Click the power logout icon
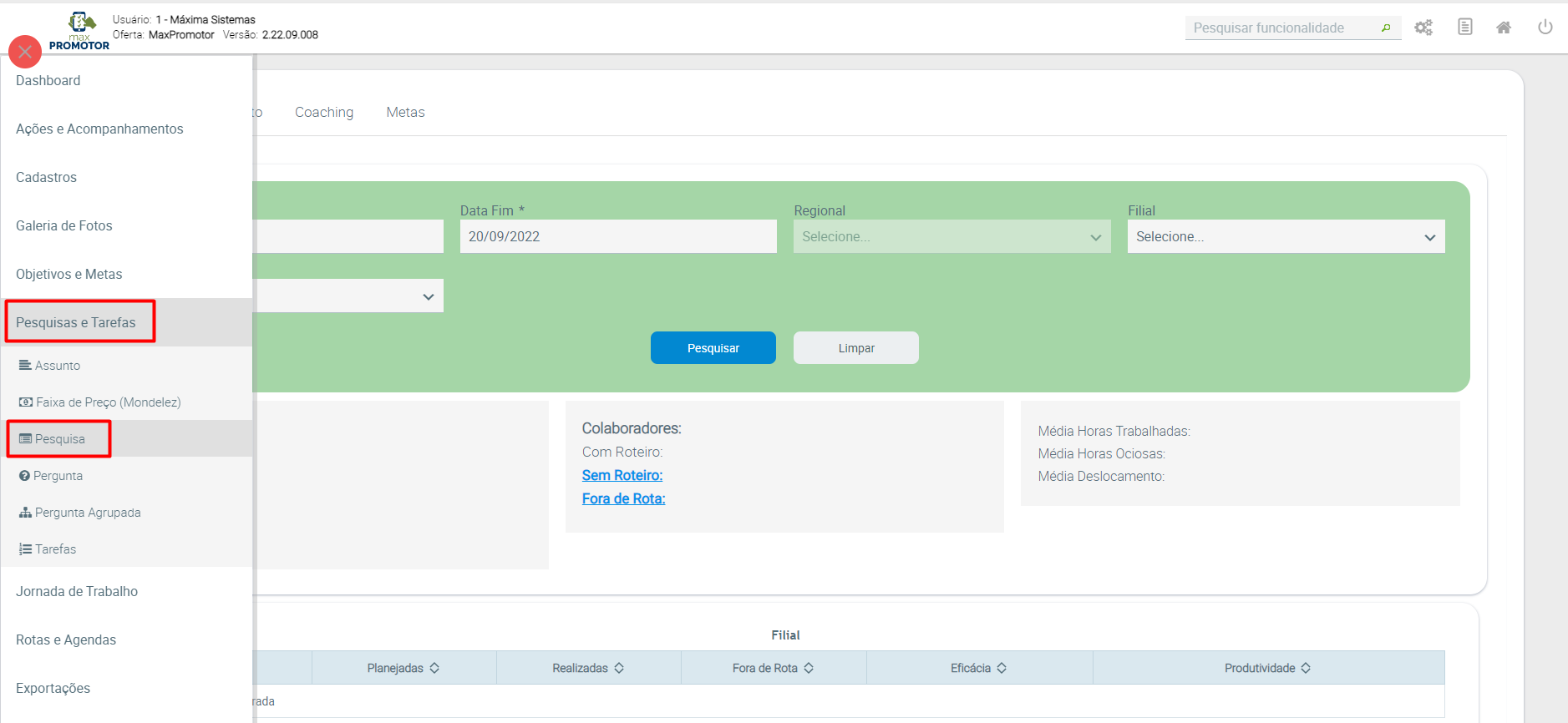 (x=1545, y=28)
